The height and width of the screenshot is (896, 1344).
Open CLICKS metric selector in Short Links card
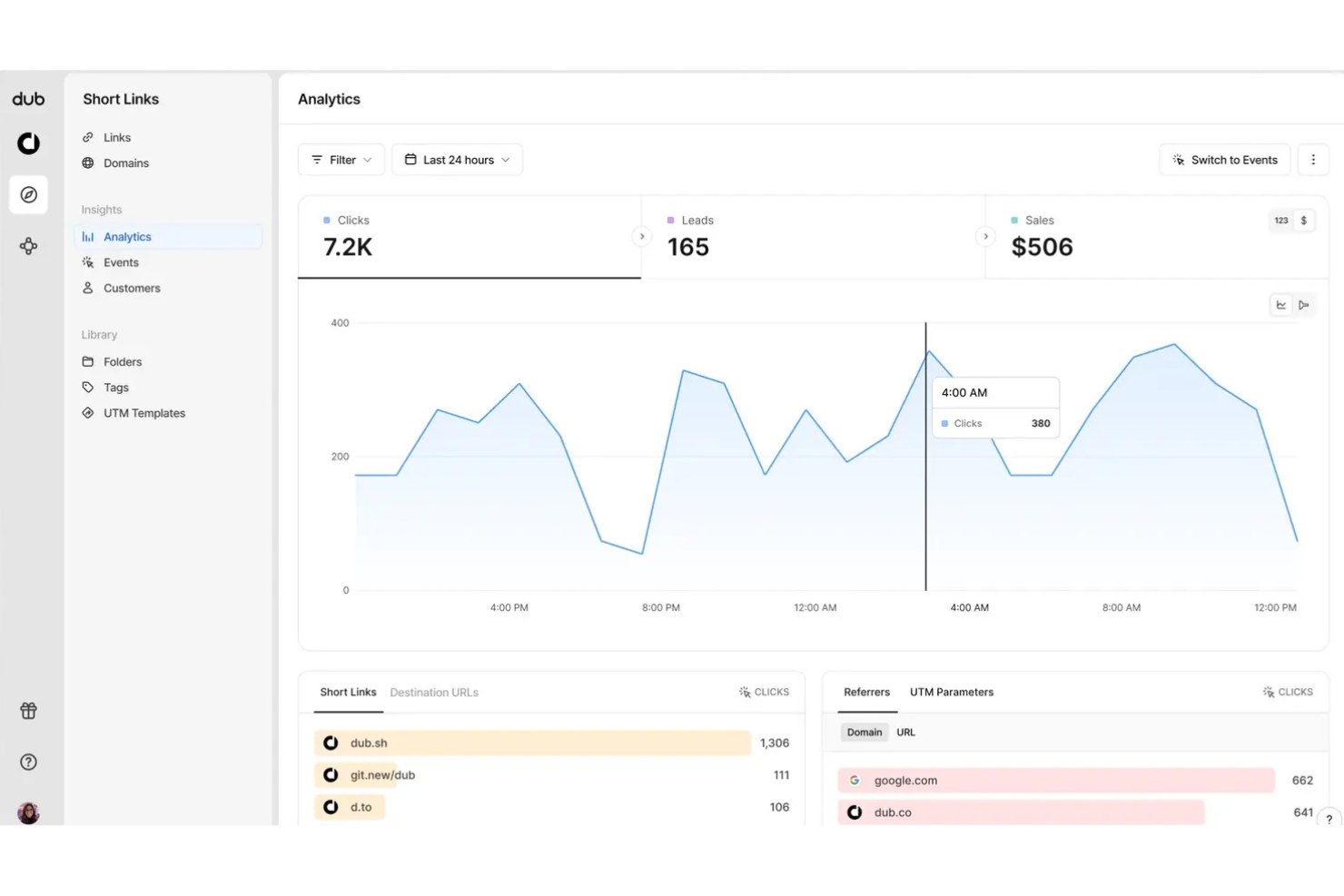(765, 692)
